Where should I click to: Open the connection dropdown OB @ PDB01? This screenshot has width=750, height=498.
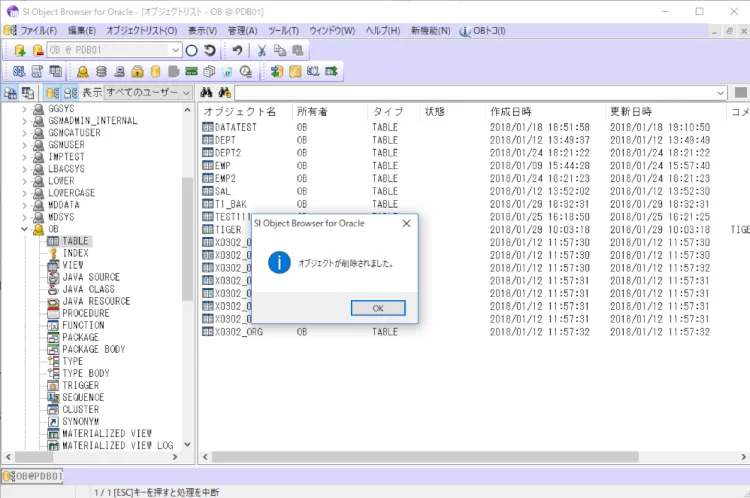(176, 50)
